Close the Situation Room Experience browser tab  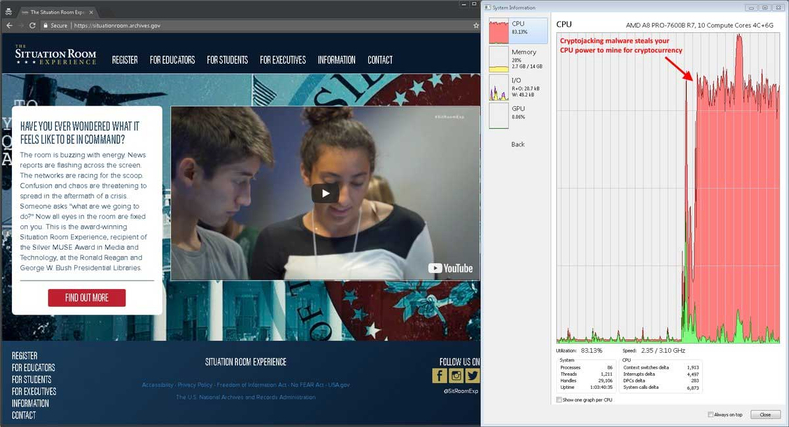(x=91, y=12)
